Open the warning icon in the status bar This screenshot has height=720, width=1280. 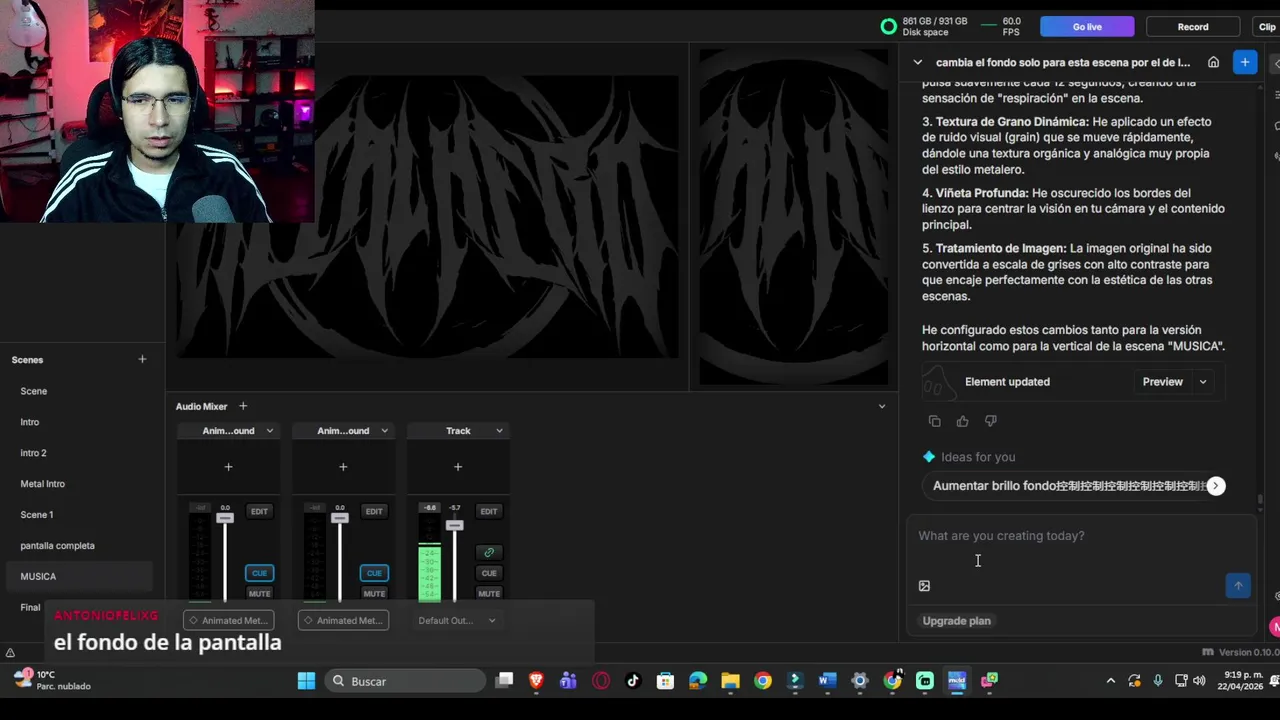click(10, 653)
